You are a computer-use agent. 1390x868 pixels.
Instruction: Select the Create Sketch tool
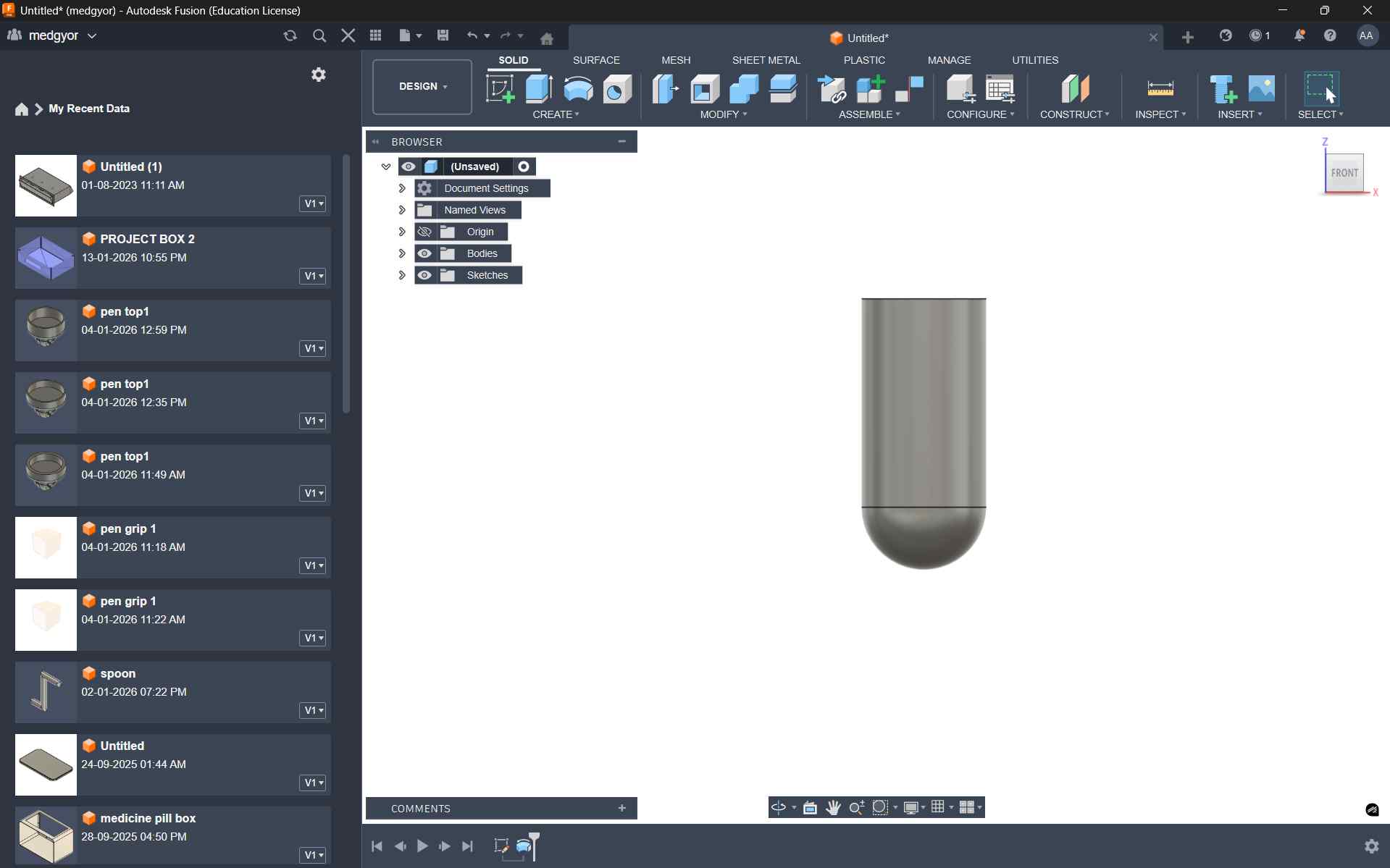point(500,89)
